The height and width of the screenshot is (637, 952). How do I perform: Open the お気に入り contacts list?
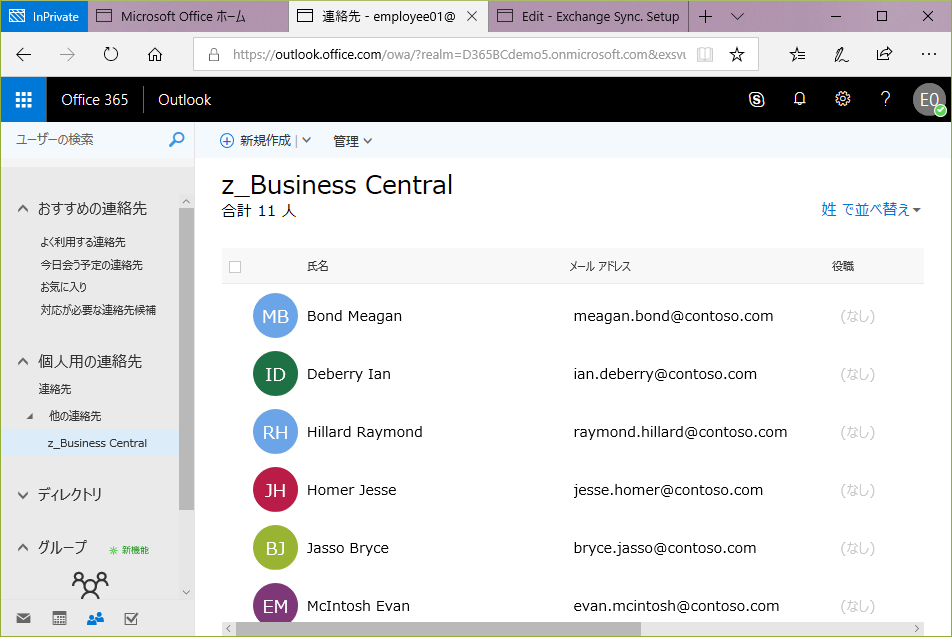tap(64, 287)
